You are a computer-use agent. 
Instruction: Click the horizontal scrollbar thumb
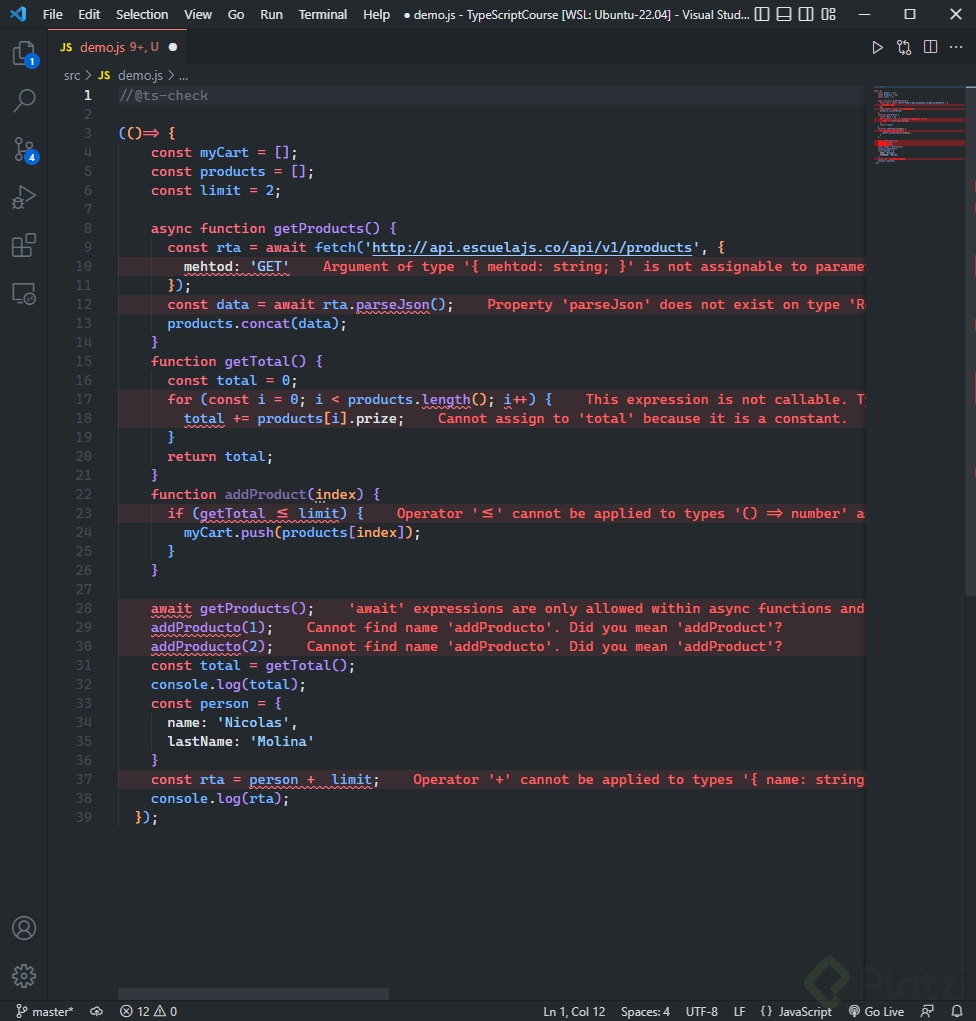253,994
